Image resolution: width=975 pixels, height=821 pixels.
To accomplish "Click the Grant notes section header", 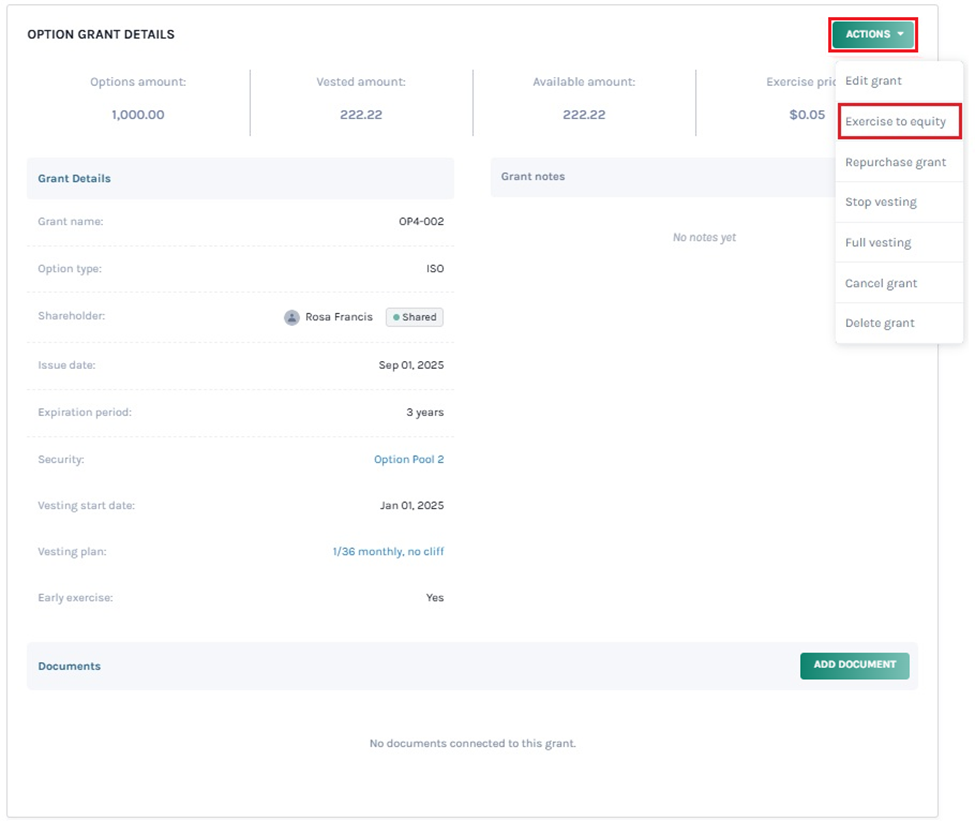I will click(x=533, y=177).
